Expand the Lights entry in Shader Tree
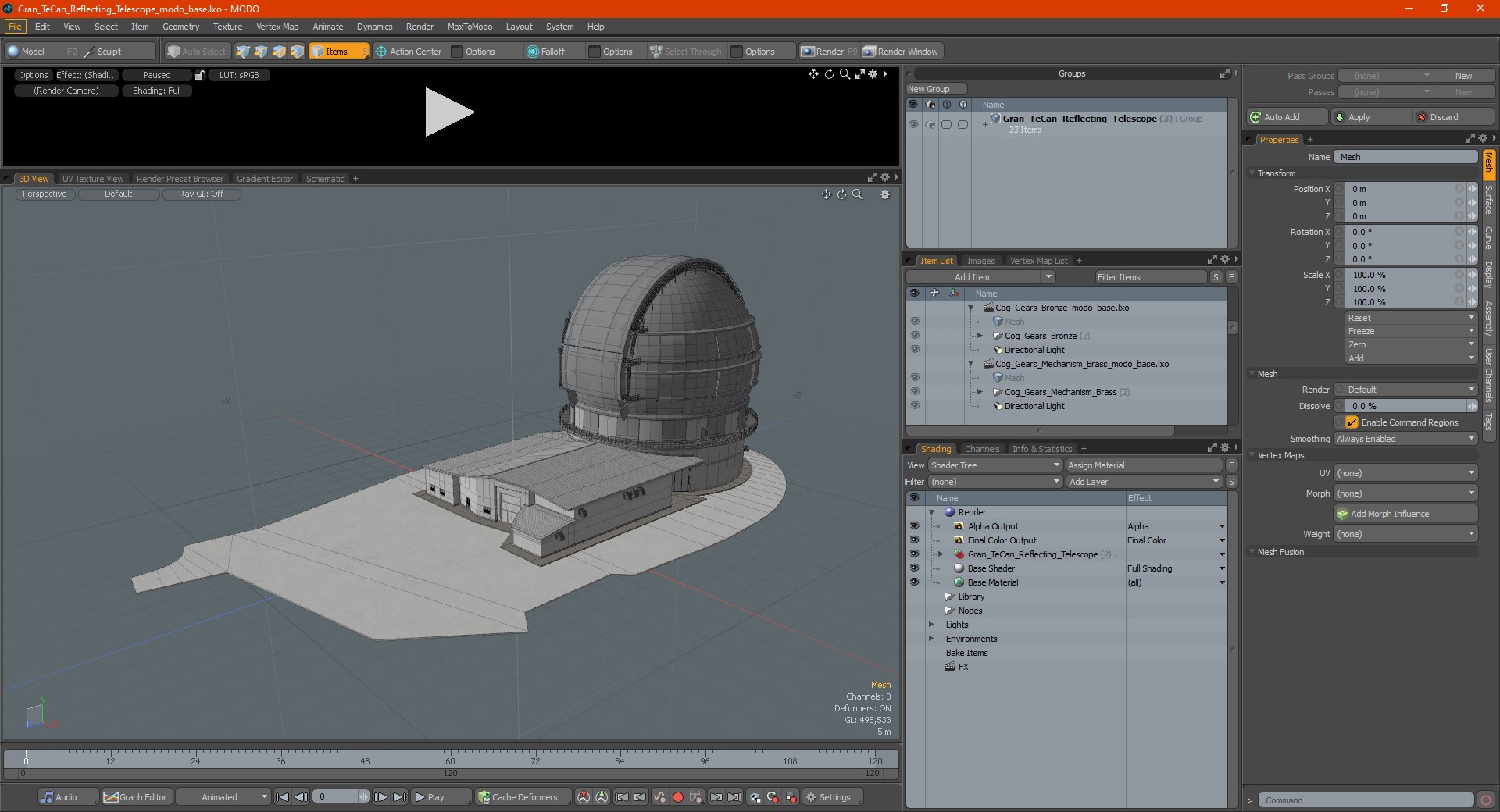 coord(931,625)
